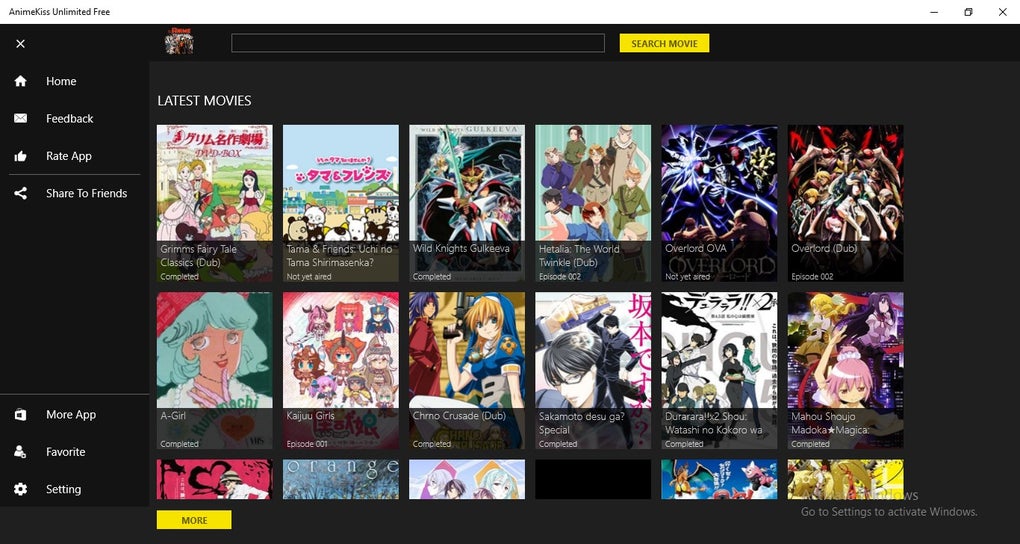Click 'Not yet aired' under Tama & Friends
Screen dimensions: 1020x544
point(309,277)
